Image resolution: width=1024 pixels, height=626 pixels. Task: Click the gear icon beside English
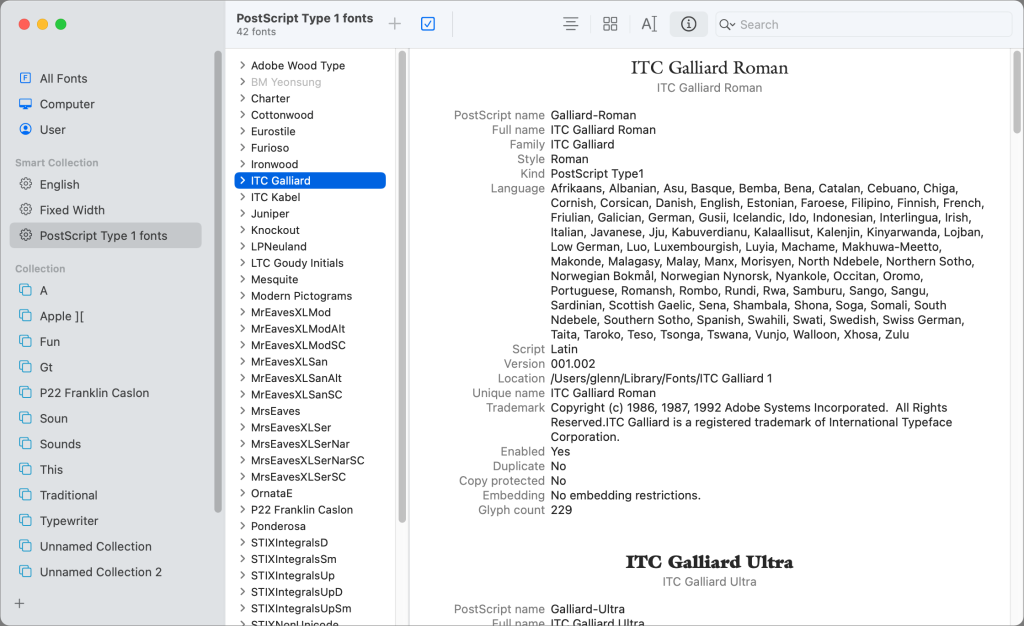click(25, 184)
